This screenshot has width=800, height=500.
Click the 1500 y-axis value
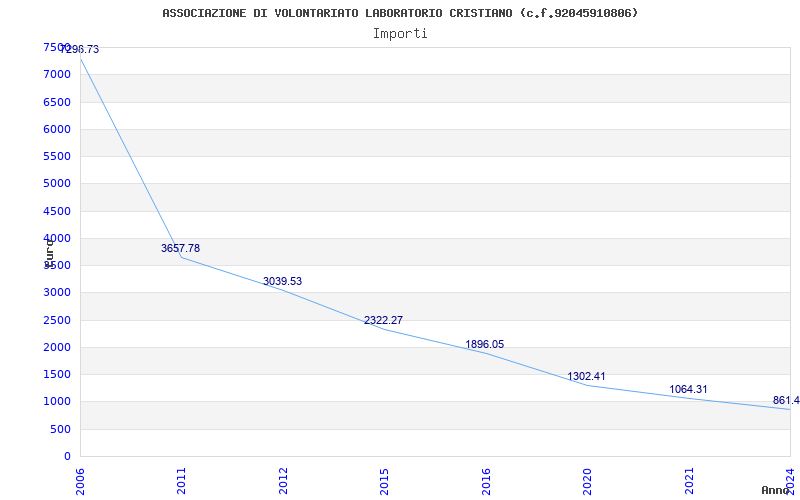[57, 374]
